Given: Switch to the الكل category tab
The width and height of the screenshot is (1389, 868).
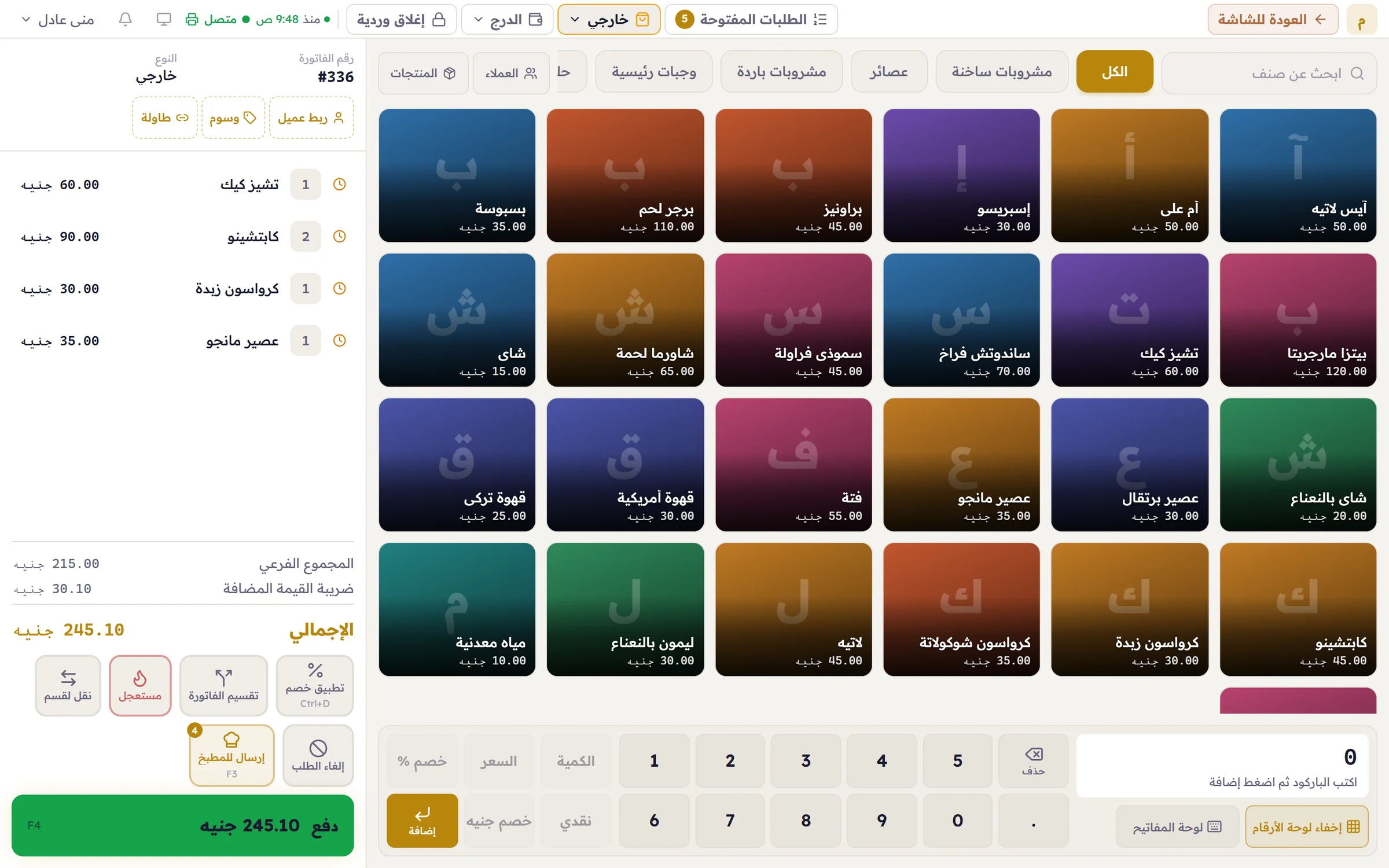Looking at the screenshot, I should [x=1115, y=72].
